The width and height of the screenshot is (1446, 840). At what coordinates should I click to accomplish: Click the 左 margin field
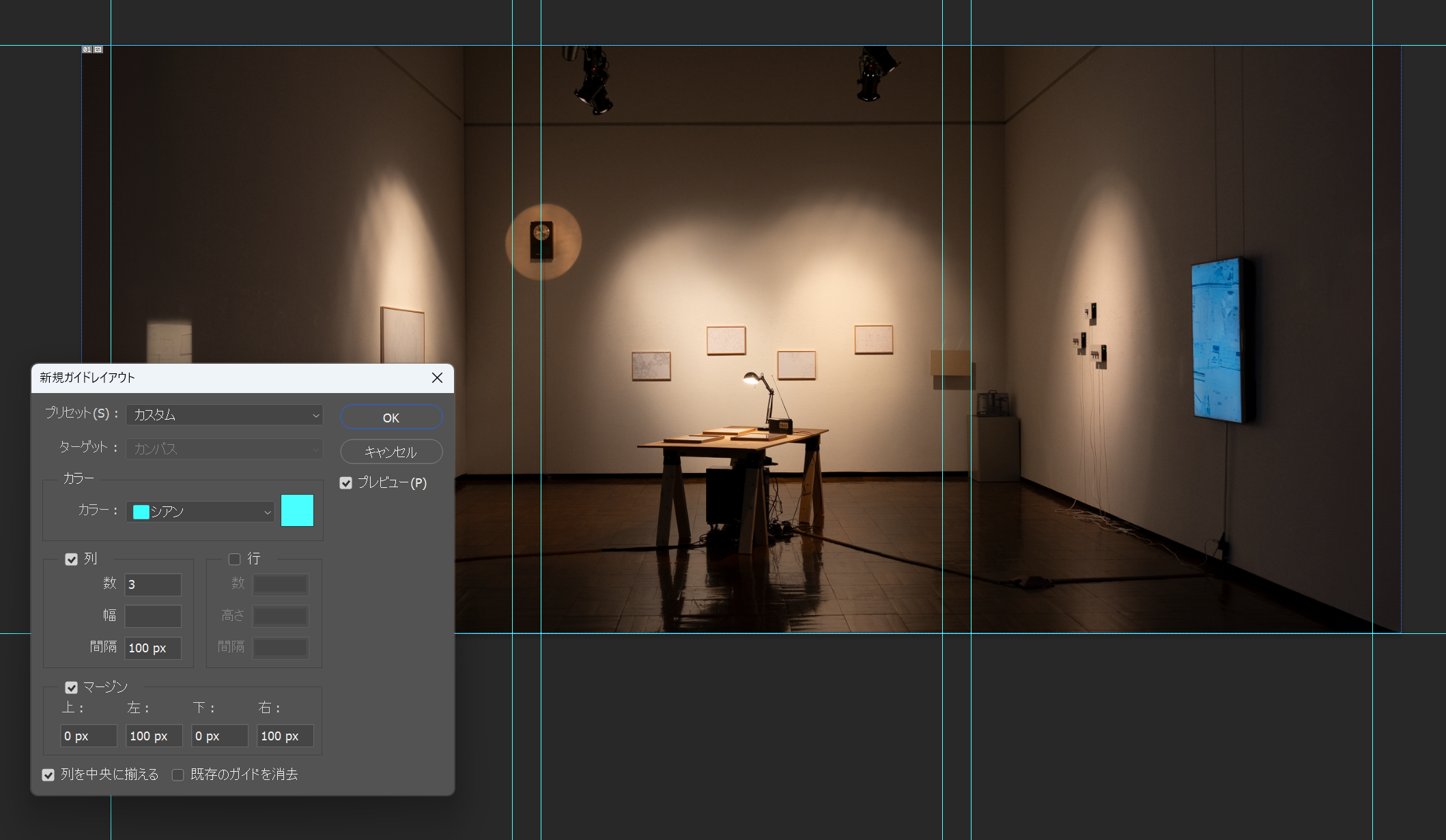(x=154, y=736)
